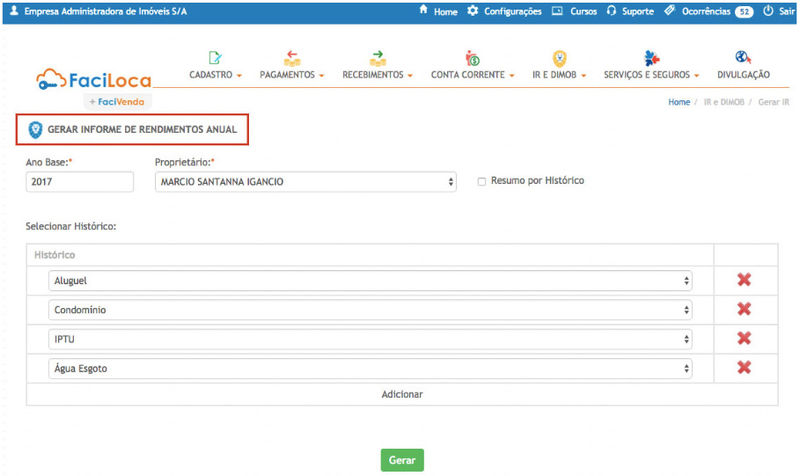Remove the IPTU row with red X

(x=744, y=339)
